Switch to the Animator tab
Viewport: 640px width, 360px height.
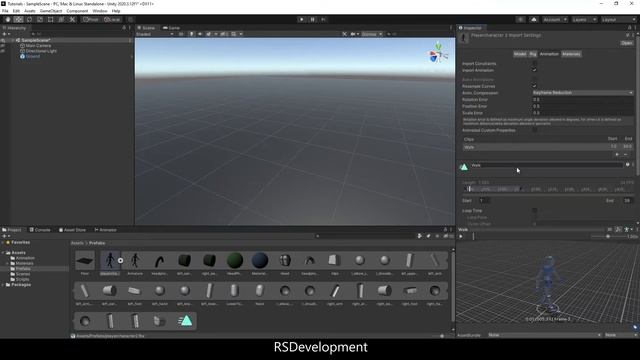pyautogui.click(x=105, y=230)
